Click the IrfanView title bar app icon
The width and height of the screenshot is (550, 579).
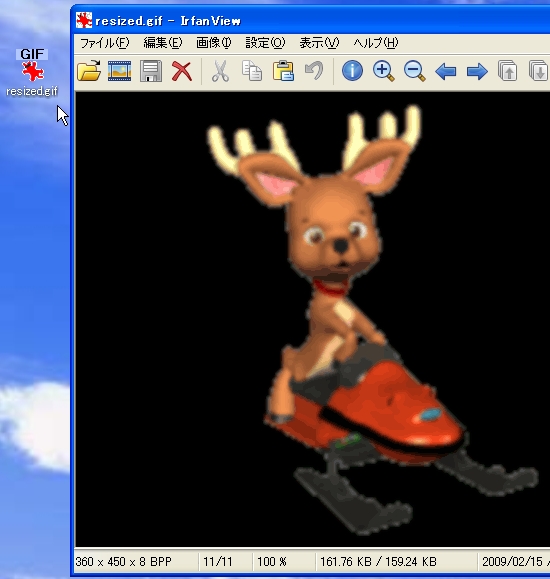tap(84, 20)
